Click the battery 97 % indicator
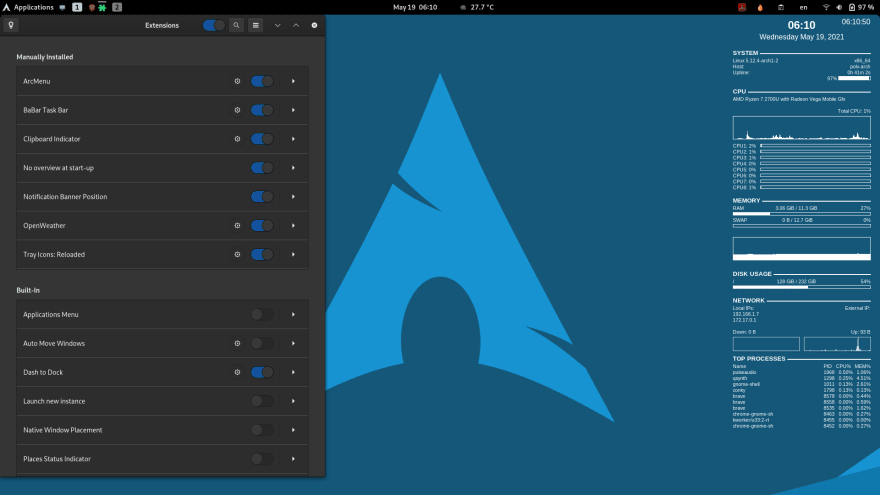 861,7
